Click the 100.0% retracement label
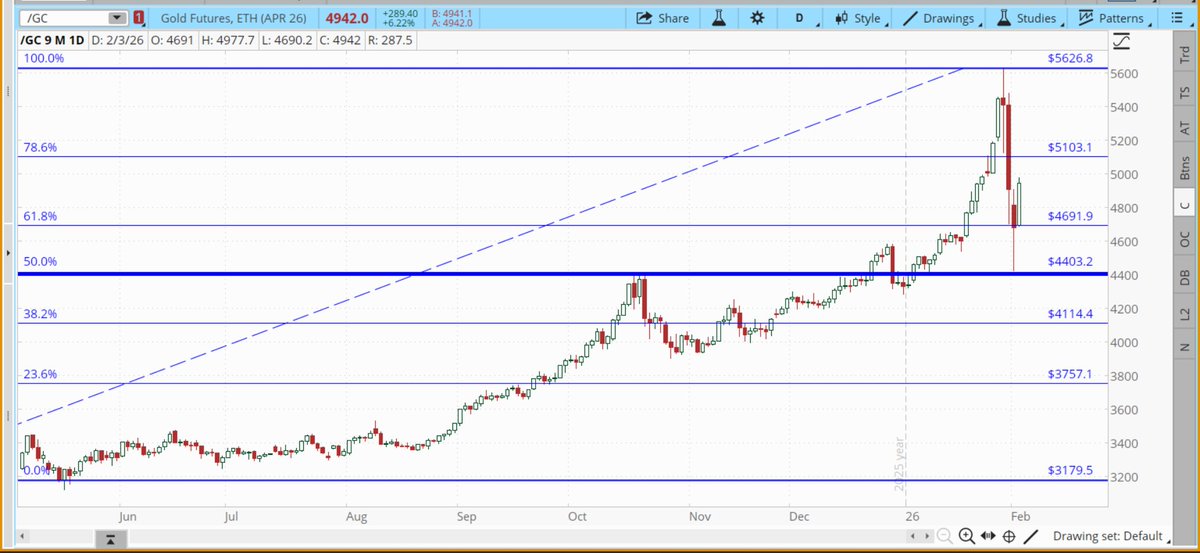The width and height of the screenshot is (1200, 553). coord(43,59)
